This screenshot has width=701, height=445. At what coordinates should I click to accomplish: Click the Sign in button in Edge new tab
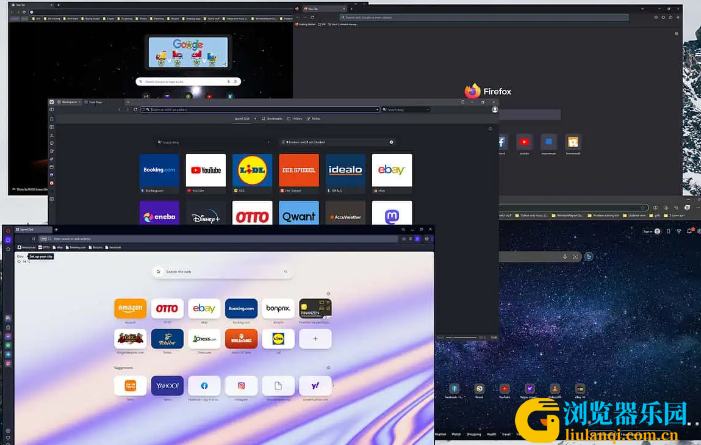coord(651,231)
